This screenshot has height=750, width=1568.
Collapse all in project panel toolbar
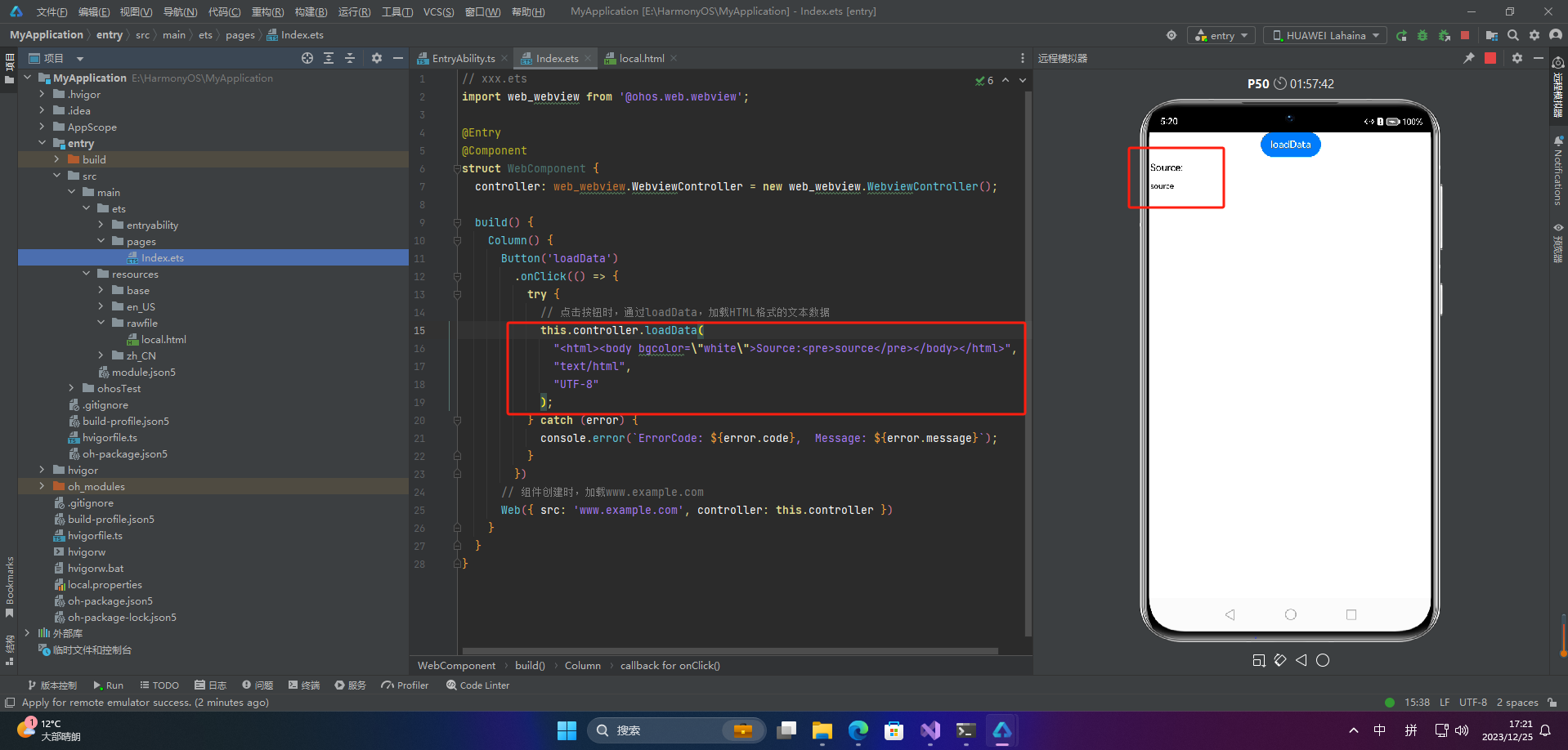350,58
